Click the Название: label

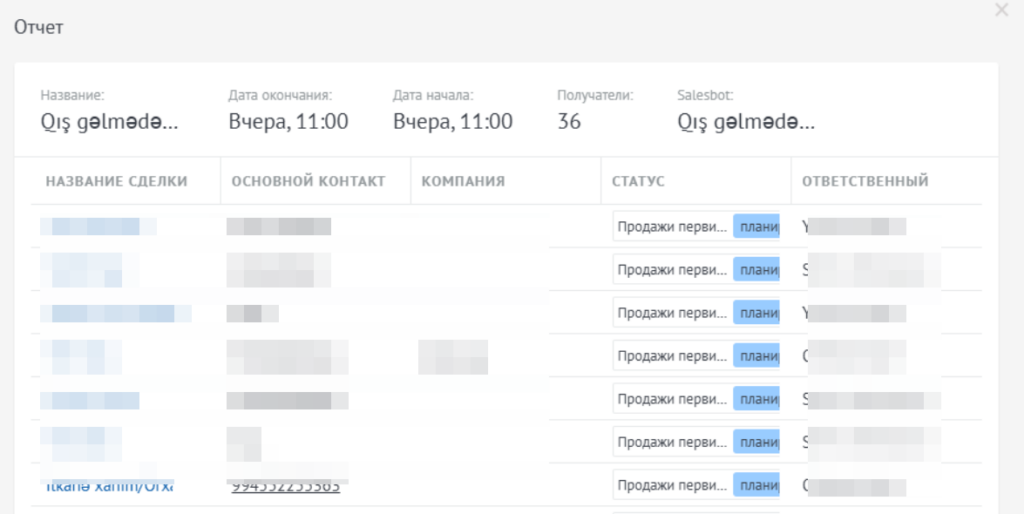72,95
